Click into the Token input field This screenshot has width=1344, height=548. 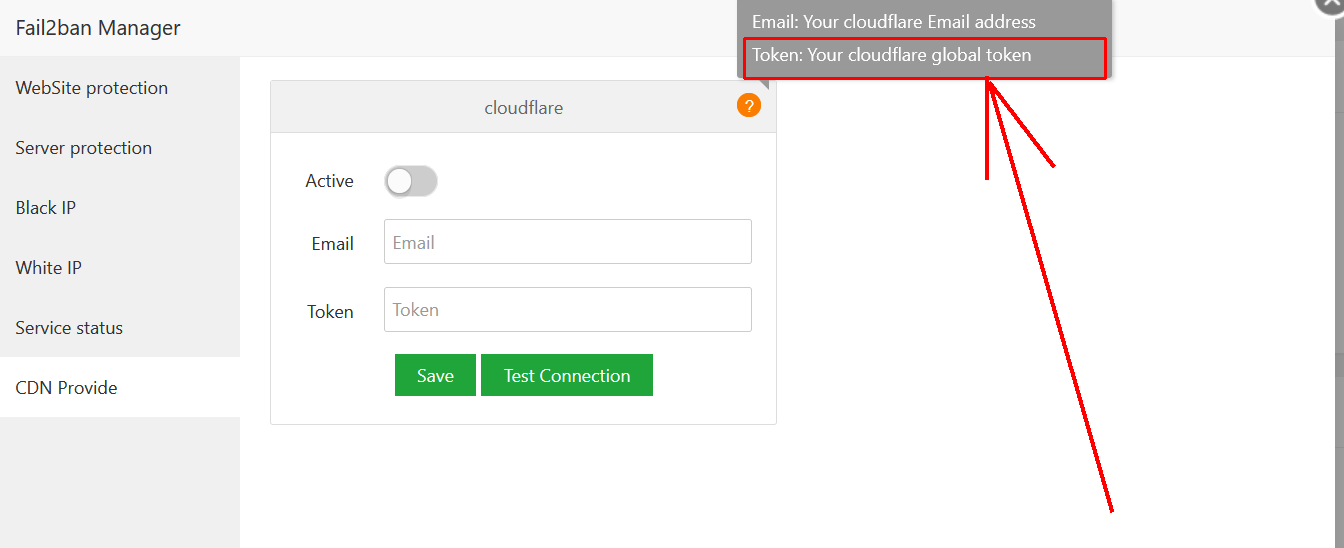tap(567, 310)
